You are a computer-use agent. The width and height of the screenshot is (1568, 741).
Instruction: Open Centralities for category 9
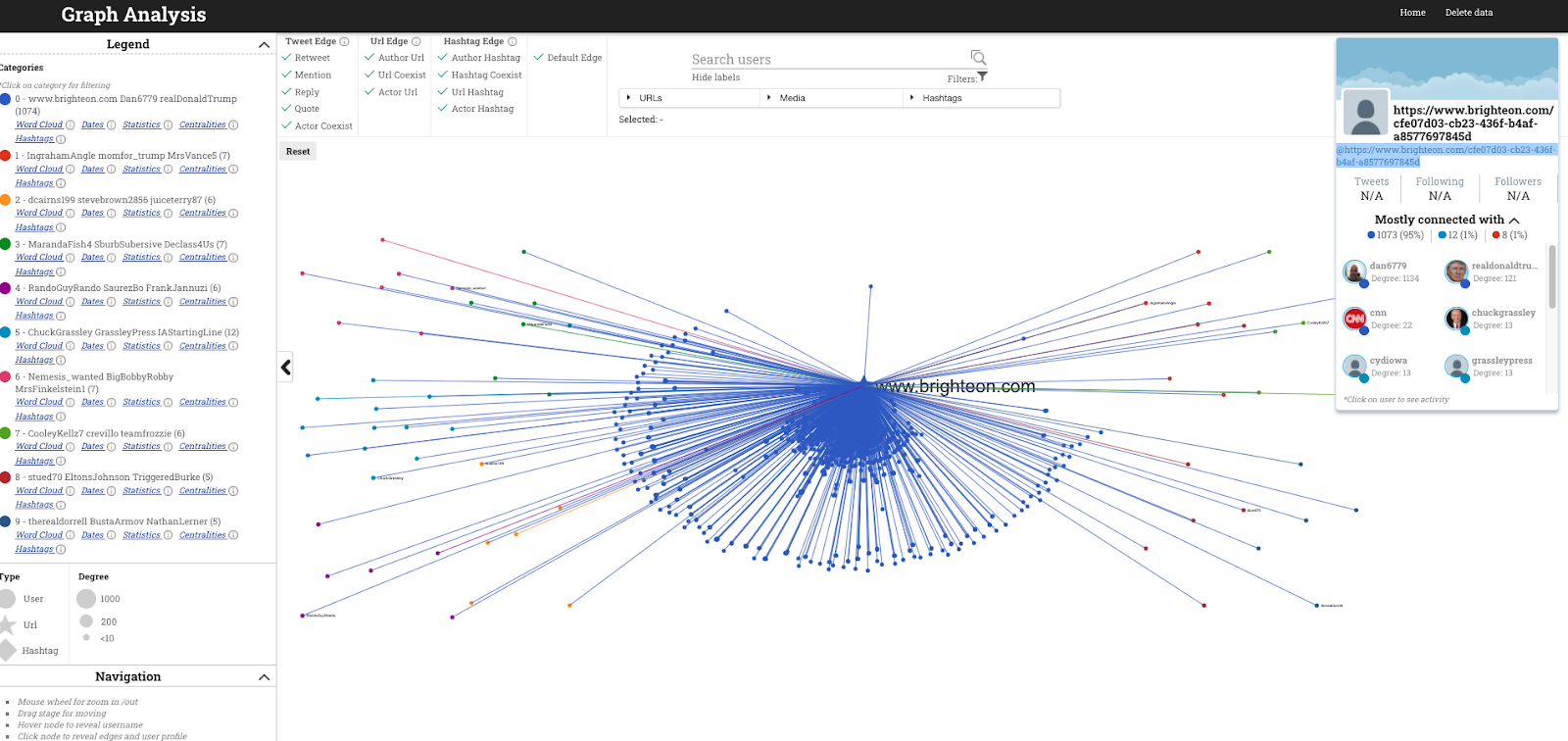coord(203,535)
